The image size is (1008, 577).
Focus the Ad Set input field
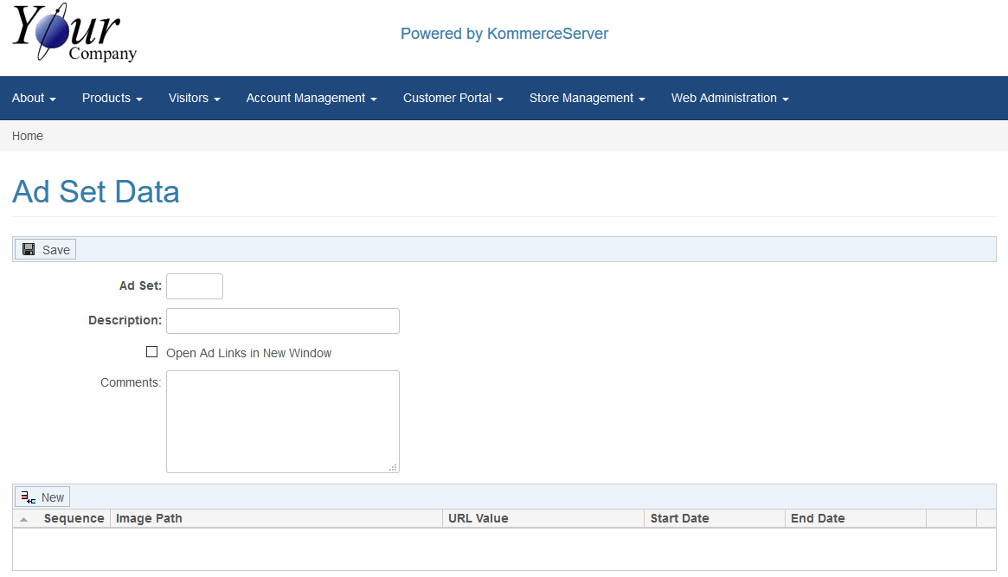pyautogui.click(x=194, y=286)
